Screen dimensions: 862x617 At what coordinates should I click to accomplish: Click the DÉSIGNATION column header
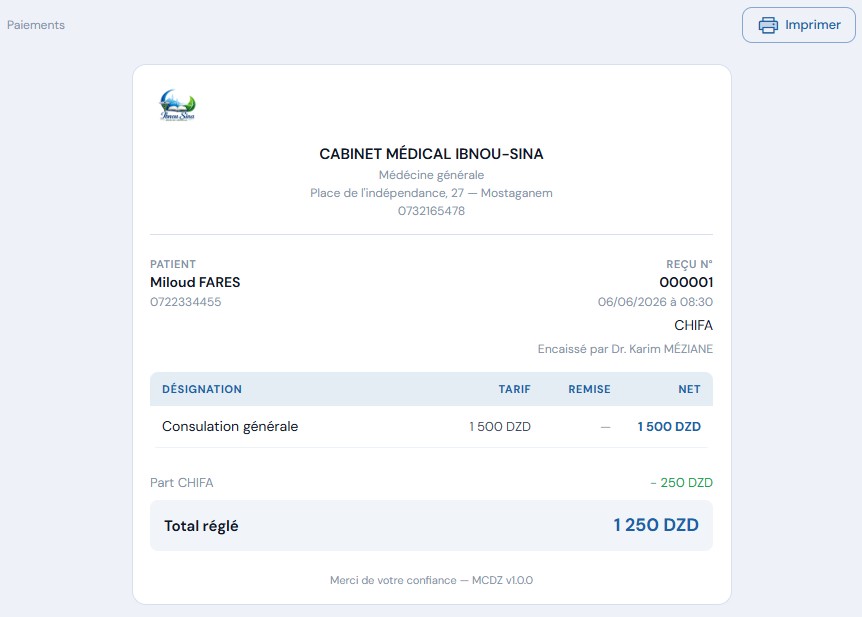[x=202, y=389]
